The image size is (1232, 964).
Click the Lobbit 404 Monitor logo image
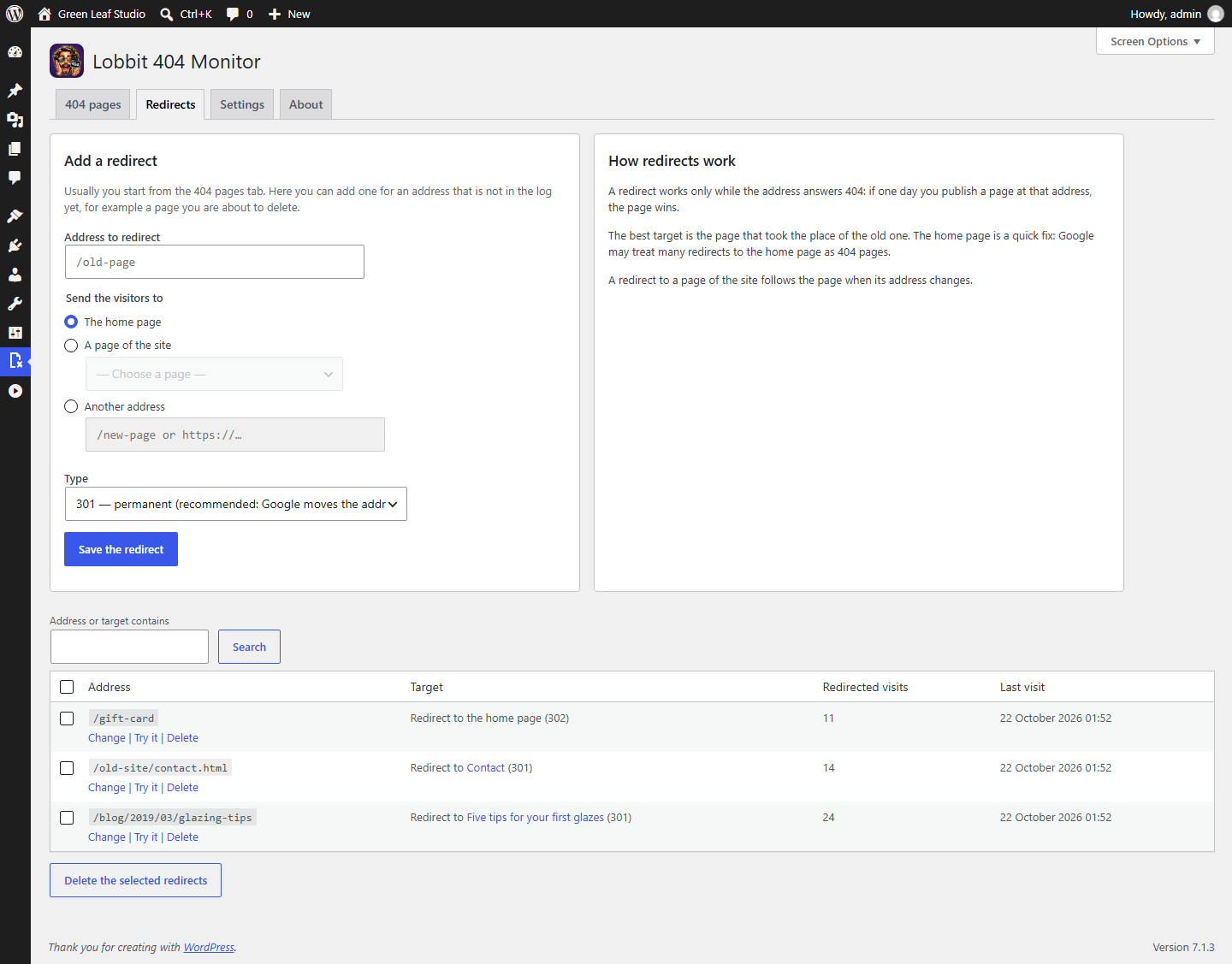click(67, 61)
